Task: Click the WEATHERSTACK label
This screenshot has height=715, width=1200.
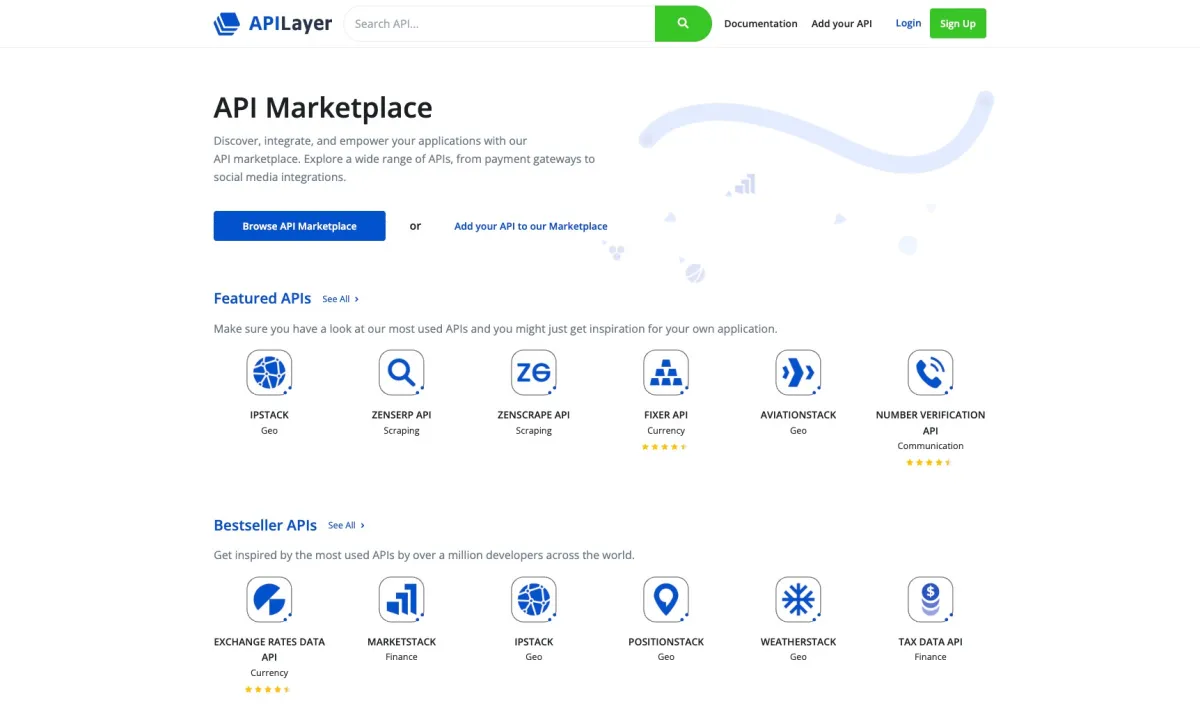Action: [798, 642]
